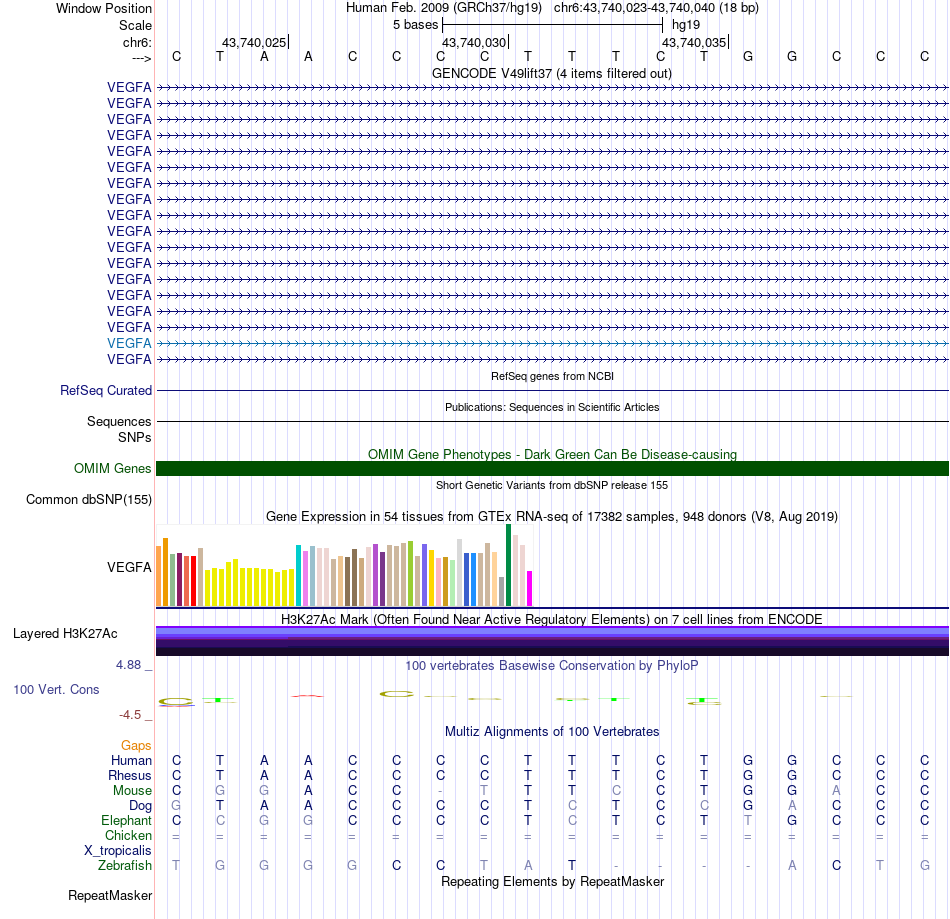Click the VEGFA label beside GTEx chart
Screen dimensions: 950x919
coord(129,568)
